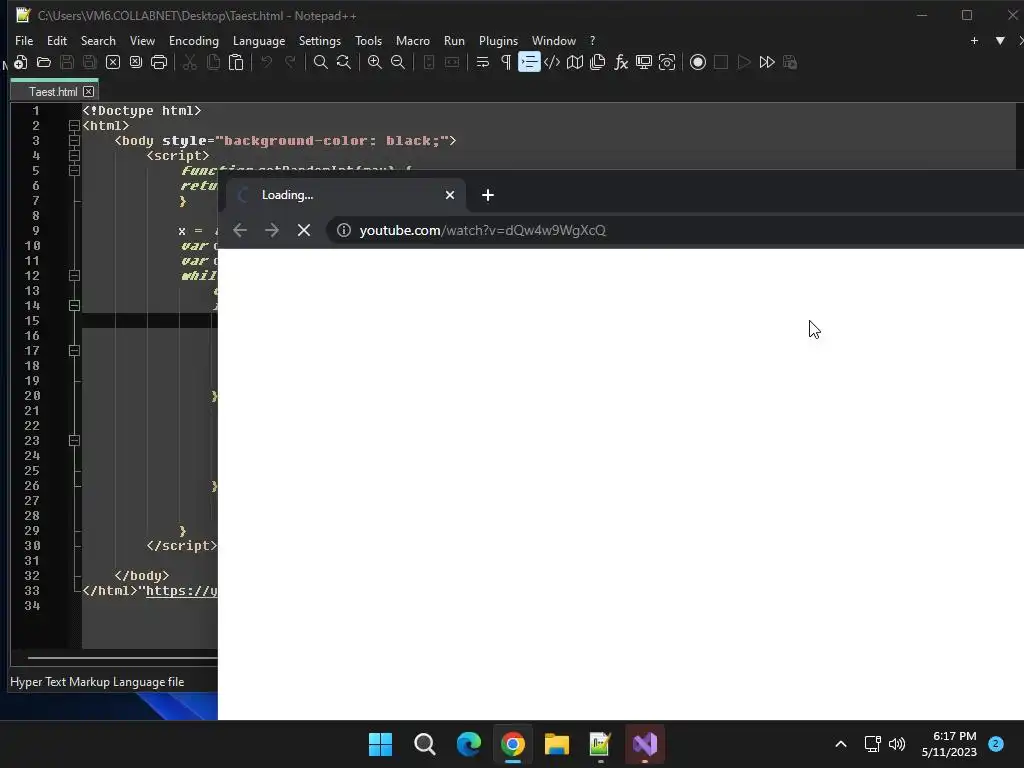Toggle the highlighted Indent guide button
This screenshot has height=768, width=1024.
[x=529, y=62]
